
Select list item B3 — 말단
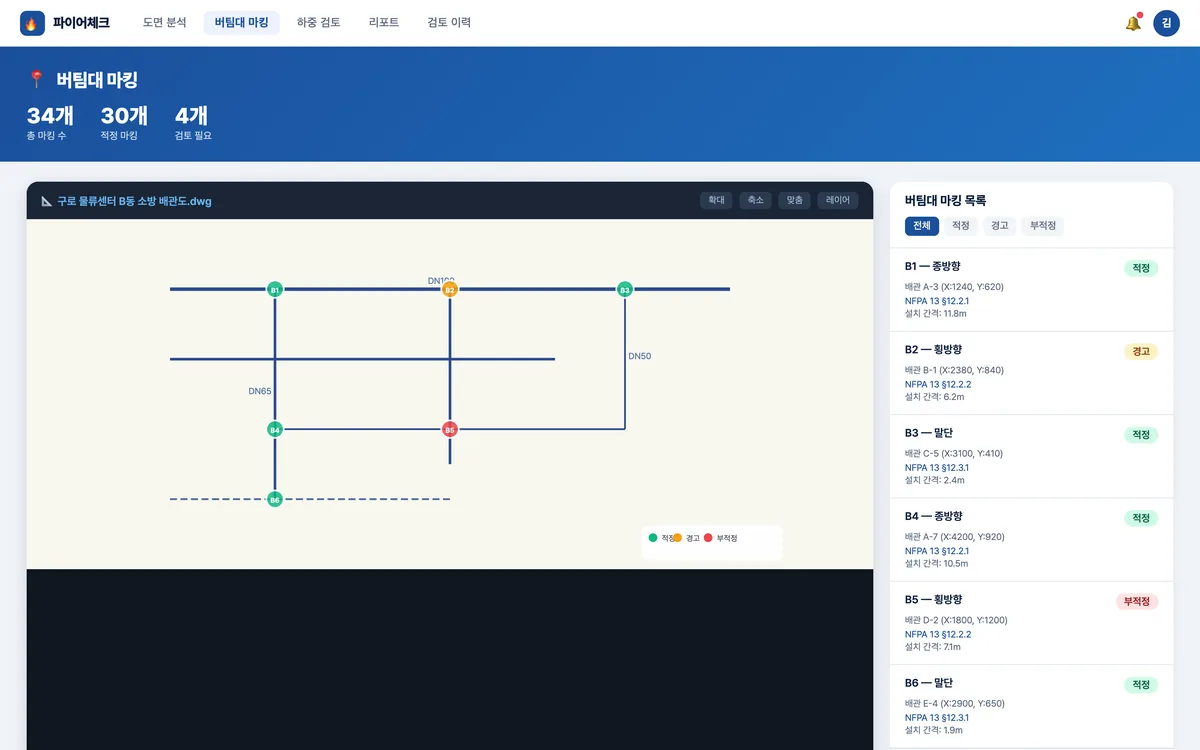[1031, 456]
